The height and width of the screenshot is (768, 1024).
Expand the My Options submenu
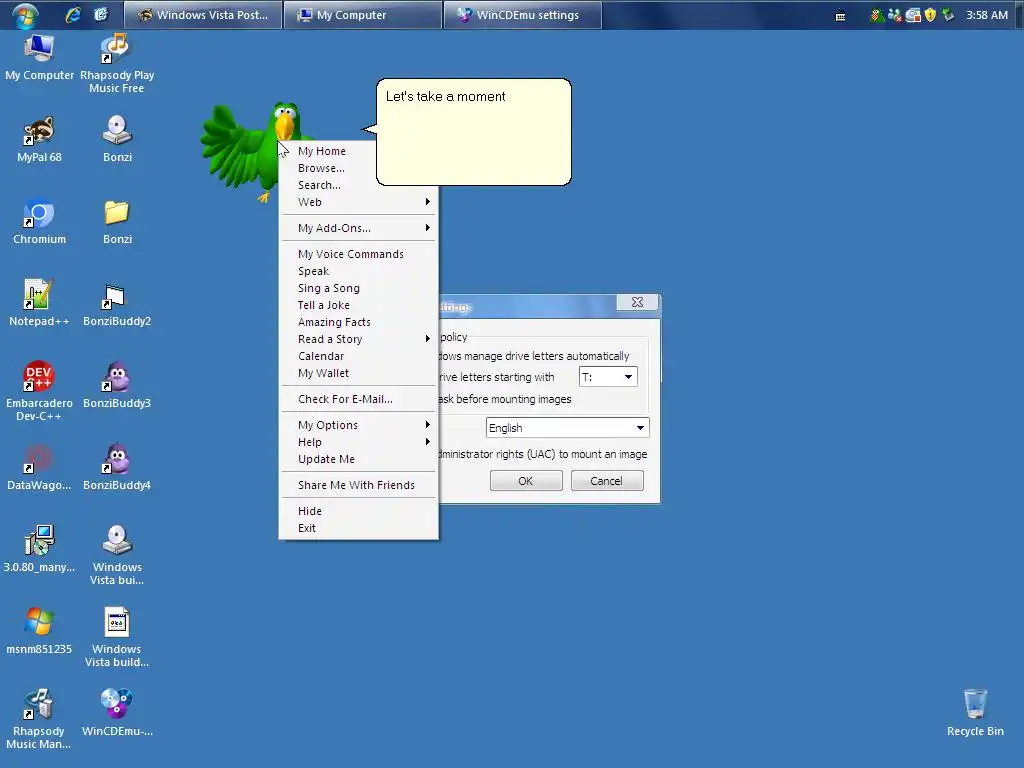359,425
